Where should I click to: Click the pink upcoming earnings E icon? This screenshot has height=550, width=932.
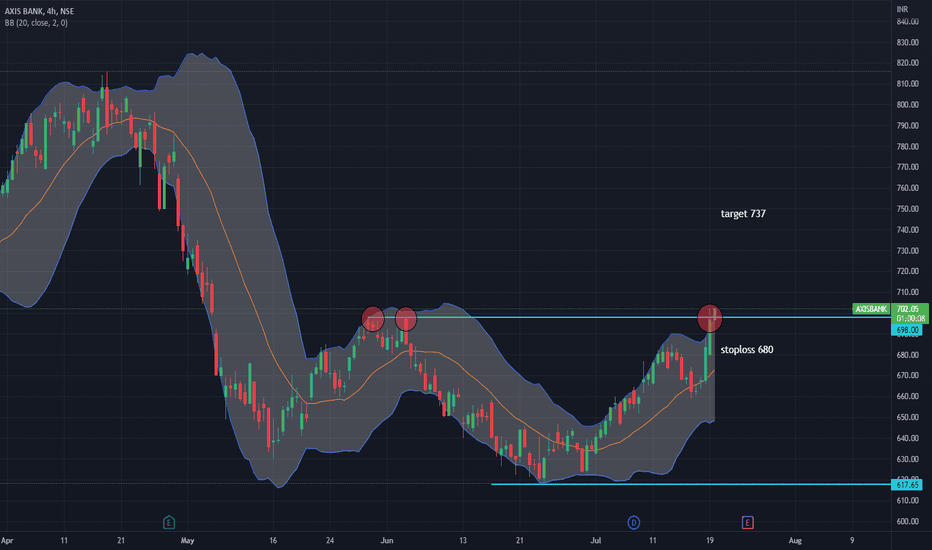pos(748,523)
